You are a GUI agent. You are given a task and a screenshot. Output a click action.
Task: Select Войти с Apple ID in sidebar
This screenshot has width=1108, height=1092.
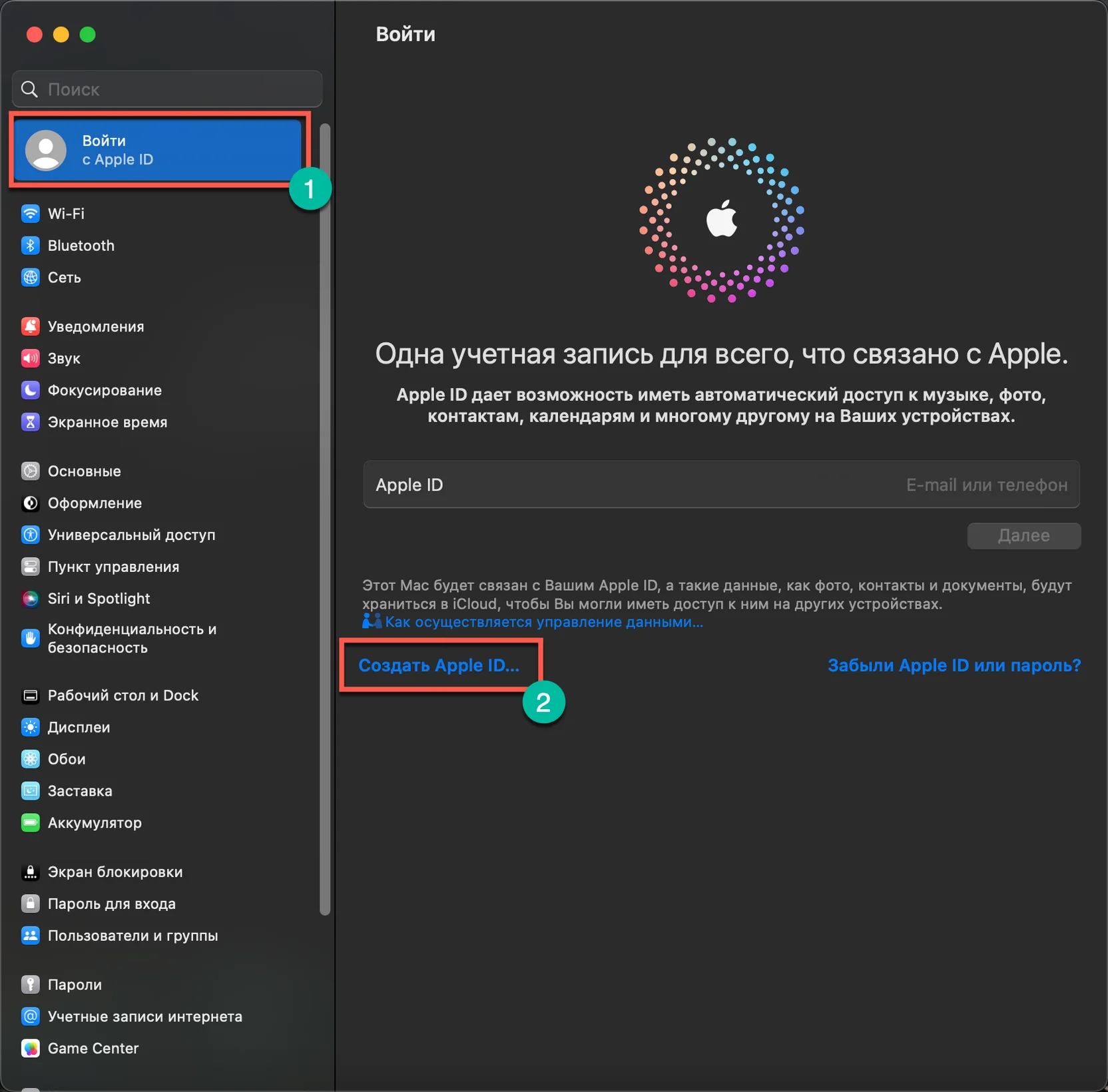point(159,150)
